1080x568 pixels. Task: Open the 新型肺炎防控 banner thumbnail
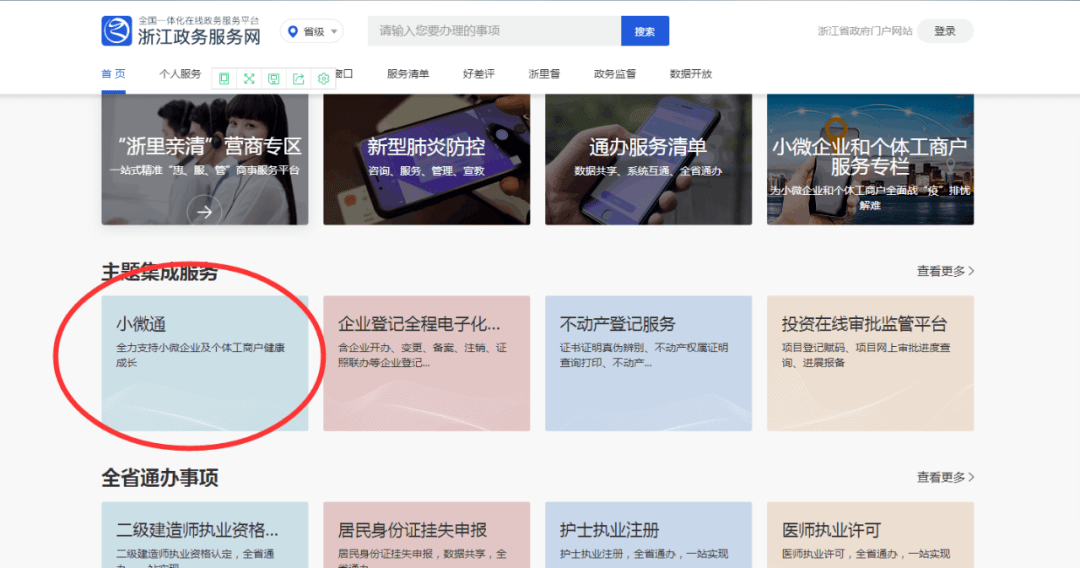pos(426,160)
